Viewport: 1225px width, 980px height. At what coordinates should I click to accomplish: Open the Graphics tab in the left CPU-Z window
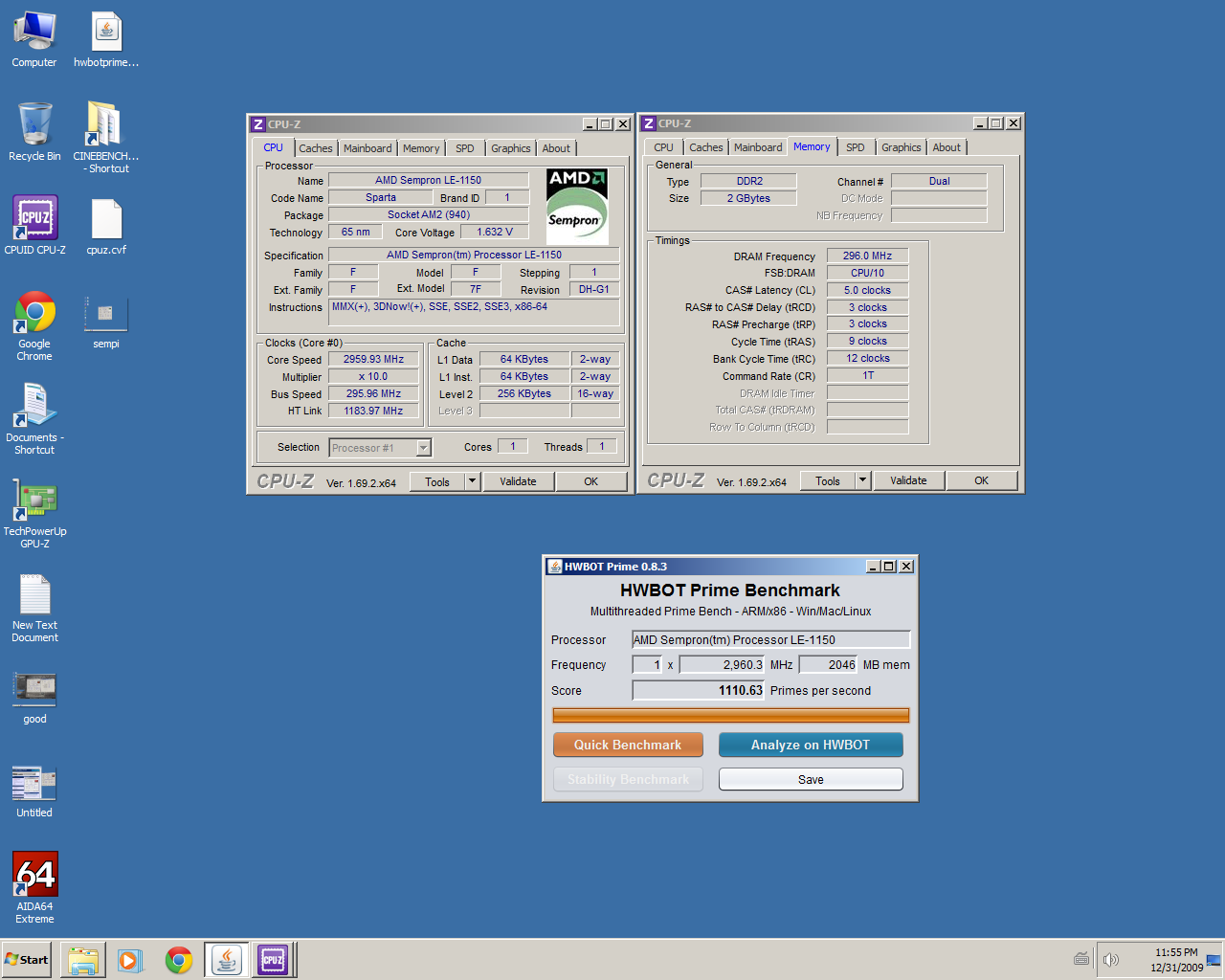point(510,148)
